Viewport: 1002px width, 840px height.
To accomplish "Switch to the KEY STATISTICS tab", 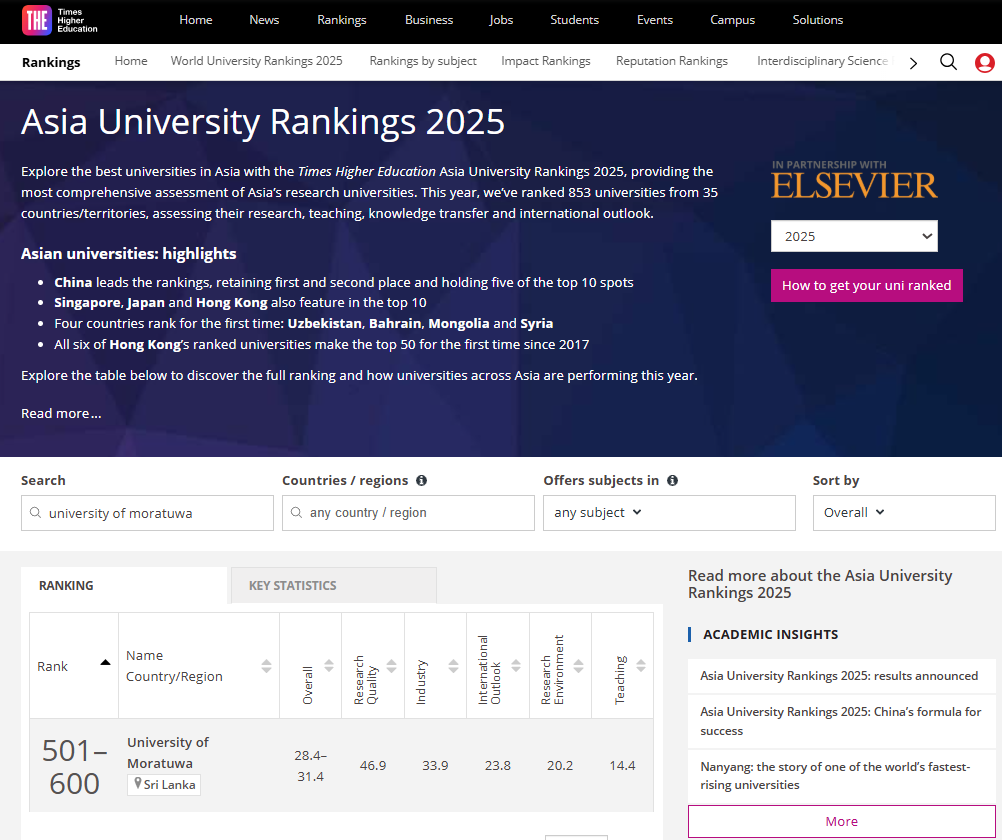I will (334, 585).
